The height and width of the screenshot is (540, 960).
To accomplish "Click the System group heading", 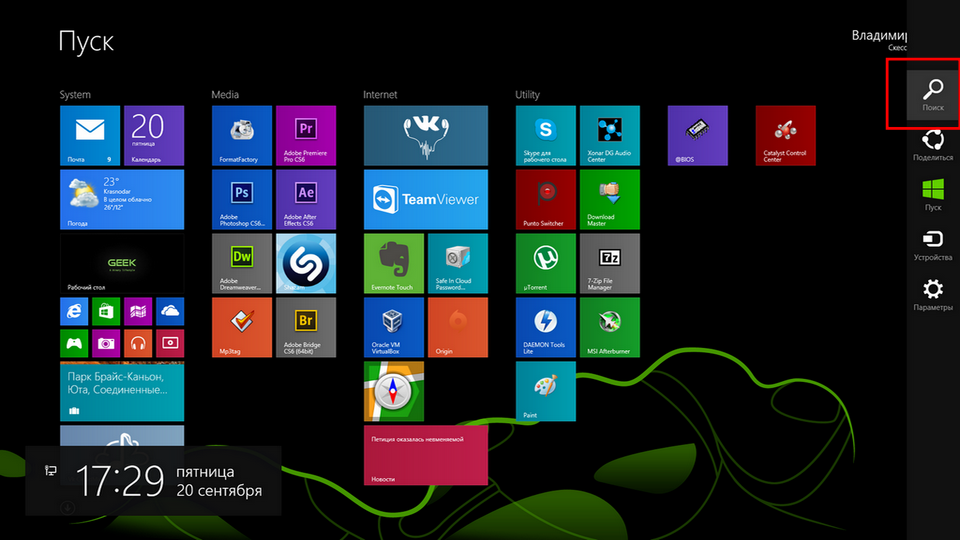I will 75,94.
